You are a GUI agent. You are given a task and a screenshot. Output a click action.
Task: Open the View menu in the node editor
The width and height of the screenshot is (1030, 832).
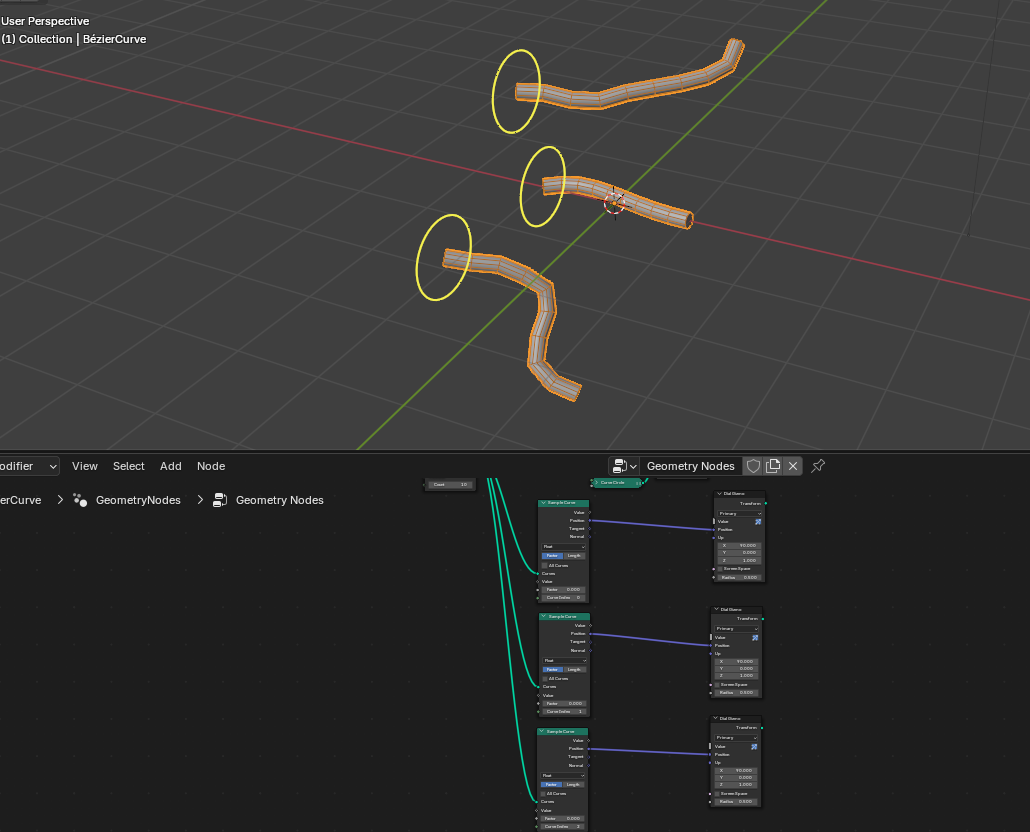click(85, 466)
